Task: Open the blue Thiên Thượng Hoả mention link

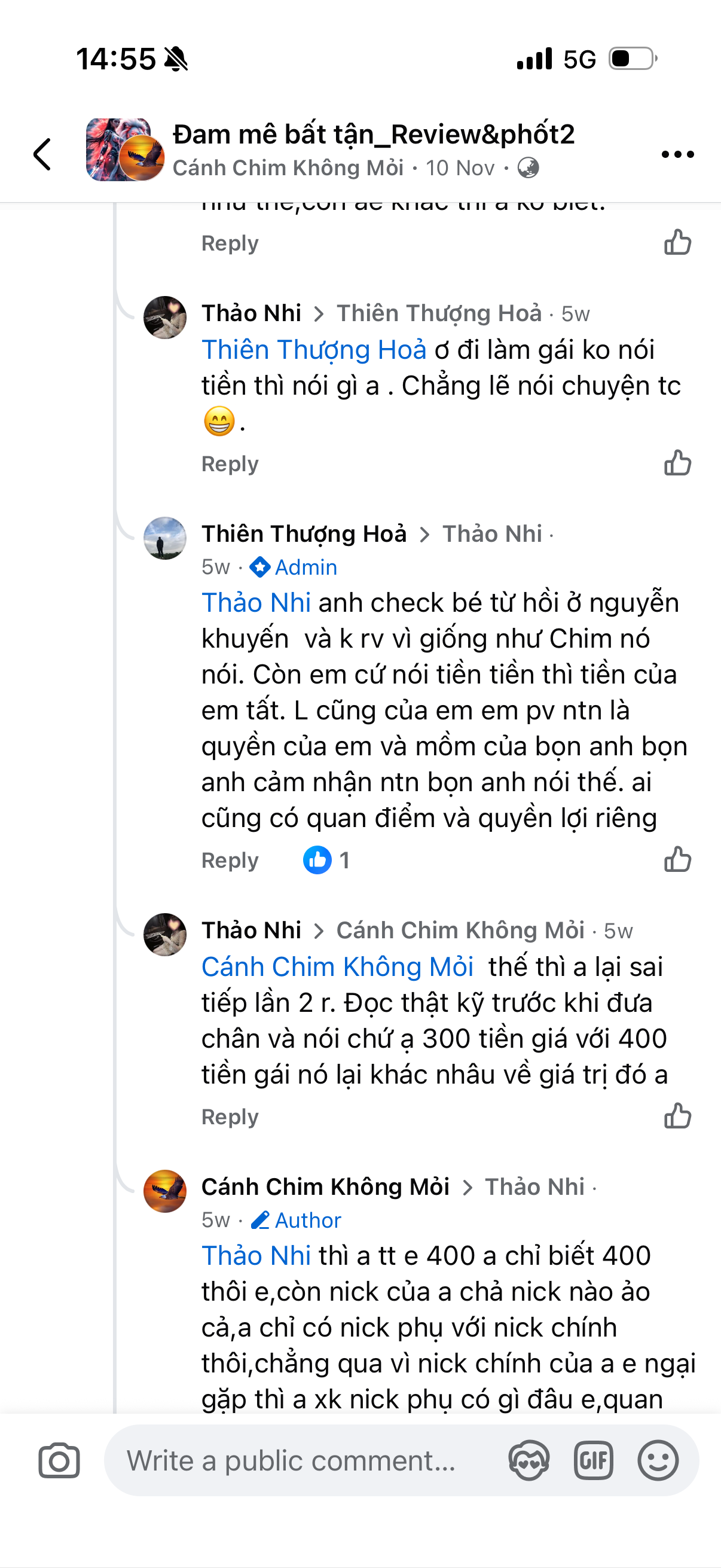Action: coord(314,350)
